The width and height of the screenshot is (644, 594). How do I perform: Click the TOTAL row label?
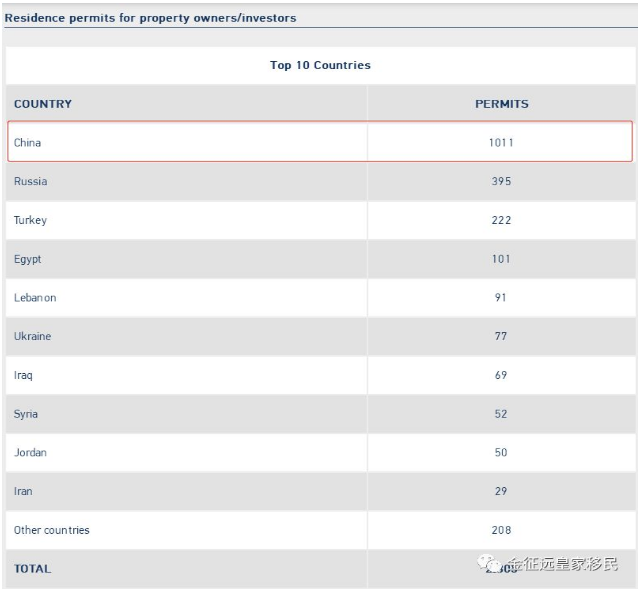(32, 569)
